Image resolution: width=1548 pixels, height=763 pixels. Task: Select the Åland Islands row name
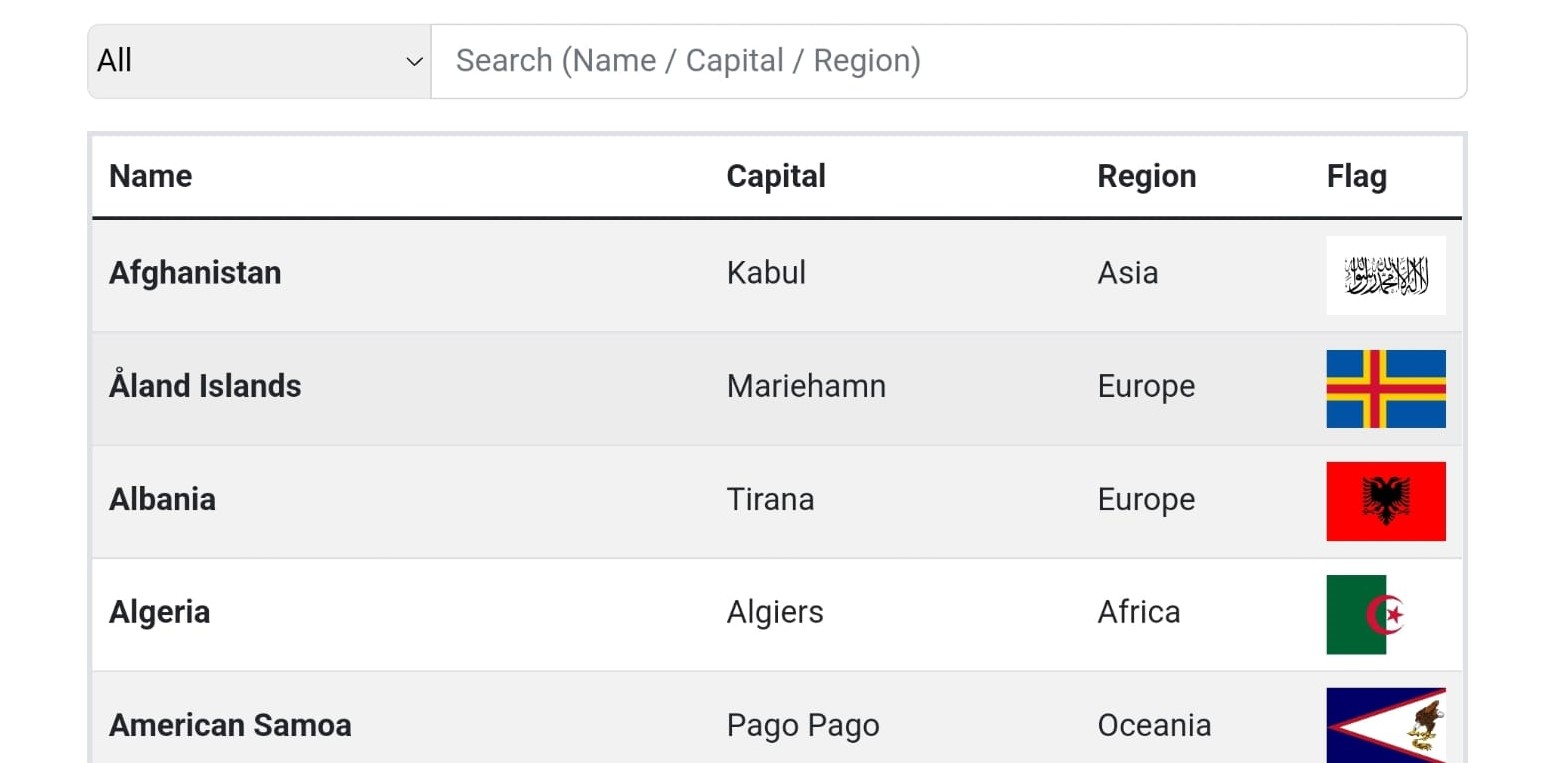(x=205, y=386)
